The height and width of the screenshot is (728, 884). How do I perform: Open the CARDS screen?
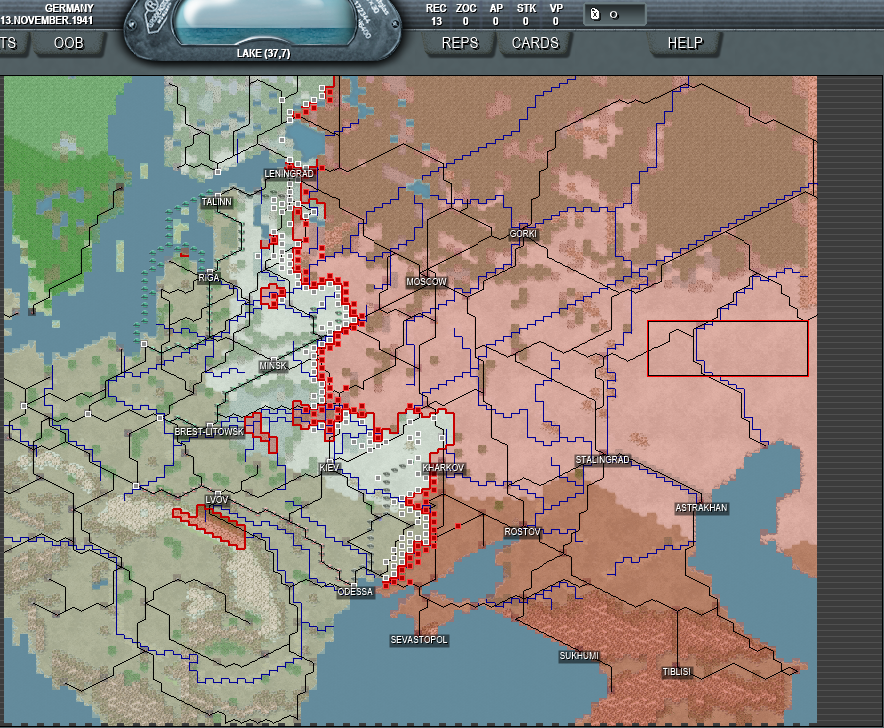pyautogui.click(x=534, y=43)
